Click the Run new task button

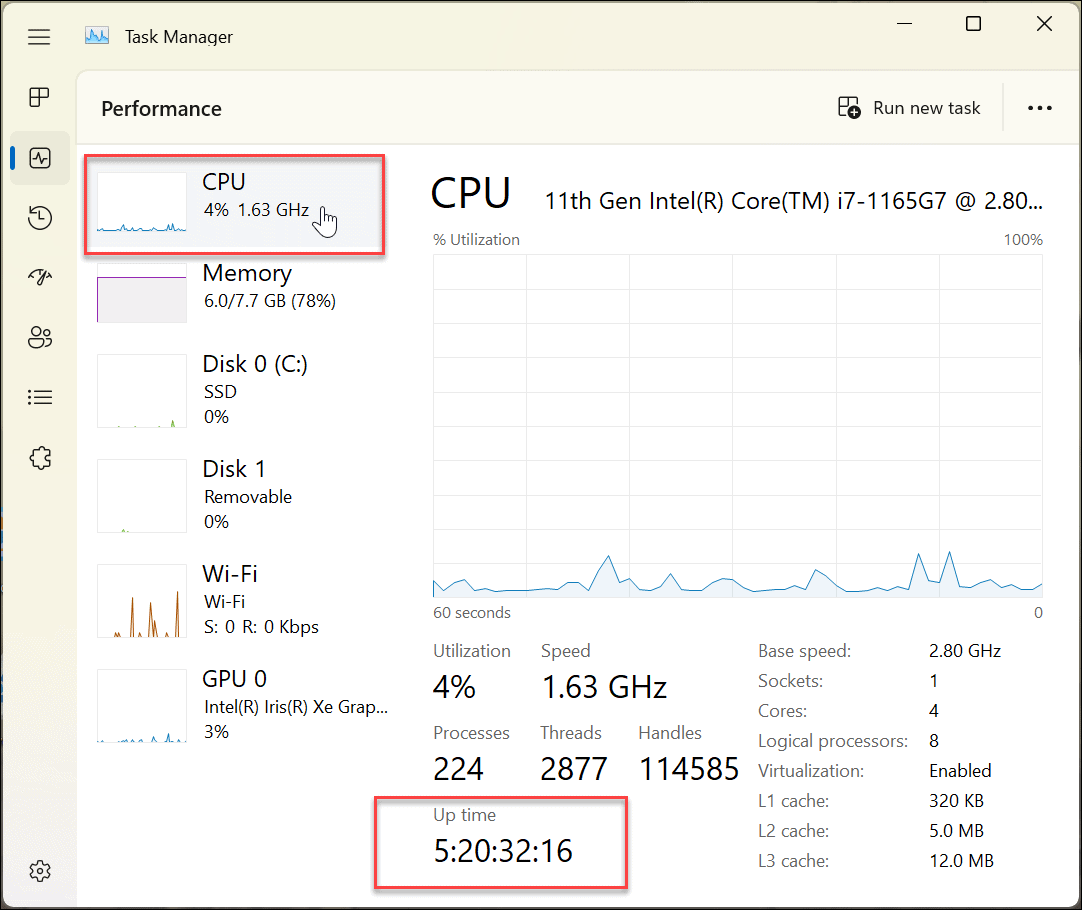tap(908, 108)
